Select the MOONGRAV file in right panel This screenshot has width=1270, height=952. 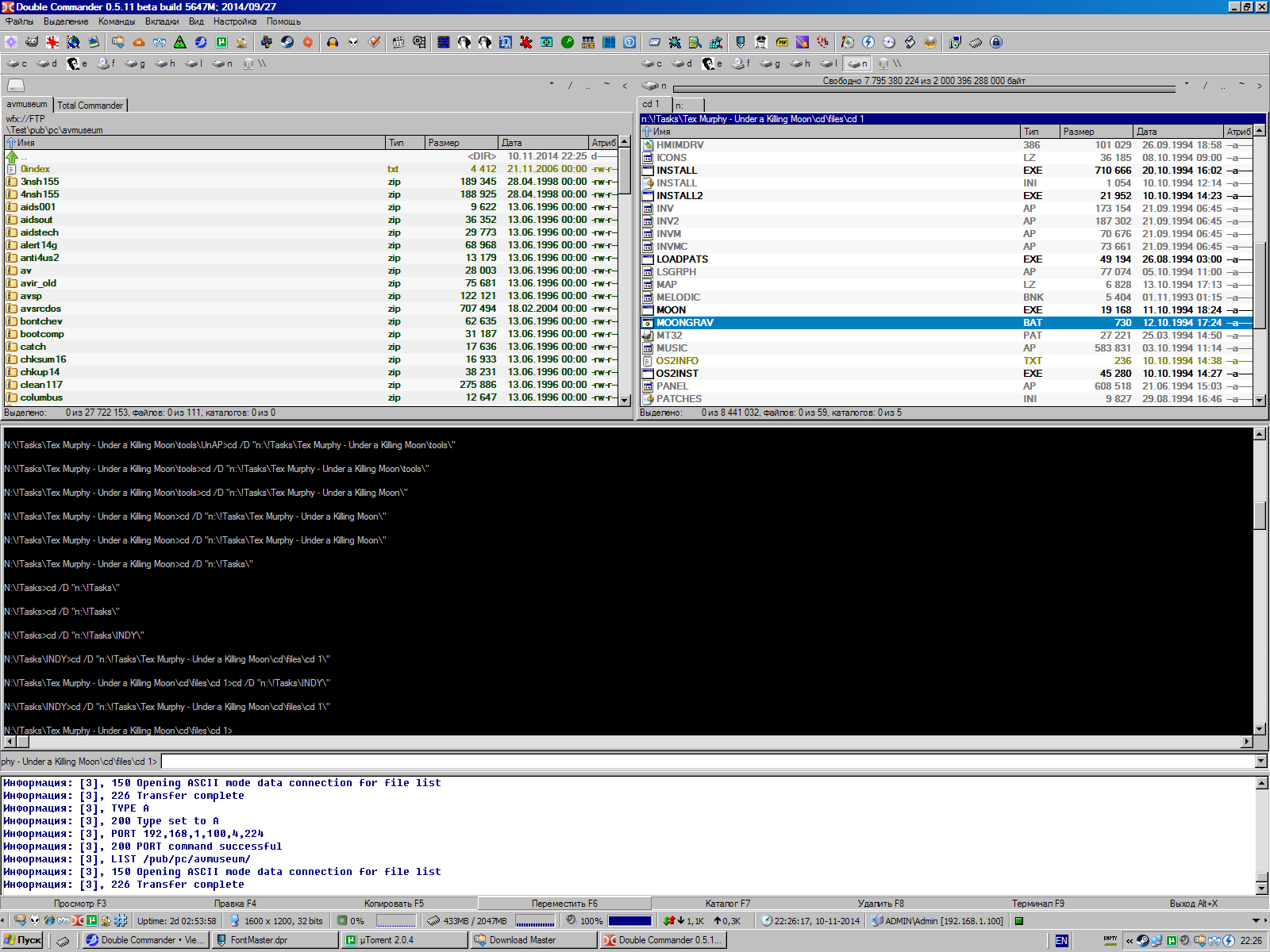tap(684, 323)
